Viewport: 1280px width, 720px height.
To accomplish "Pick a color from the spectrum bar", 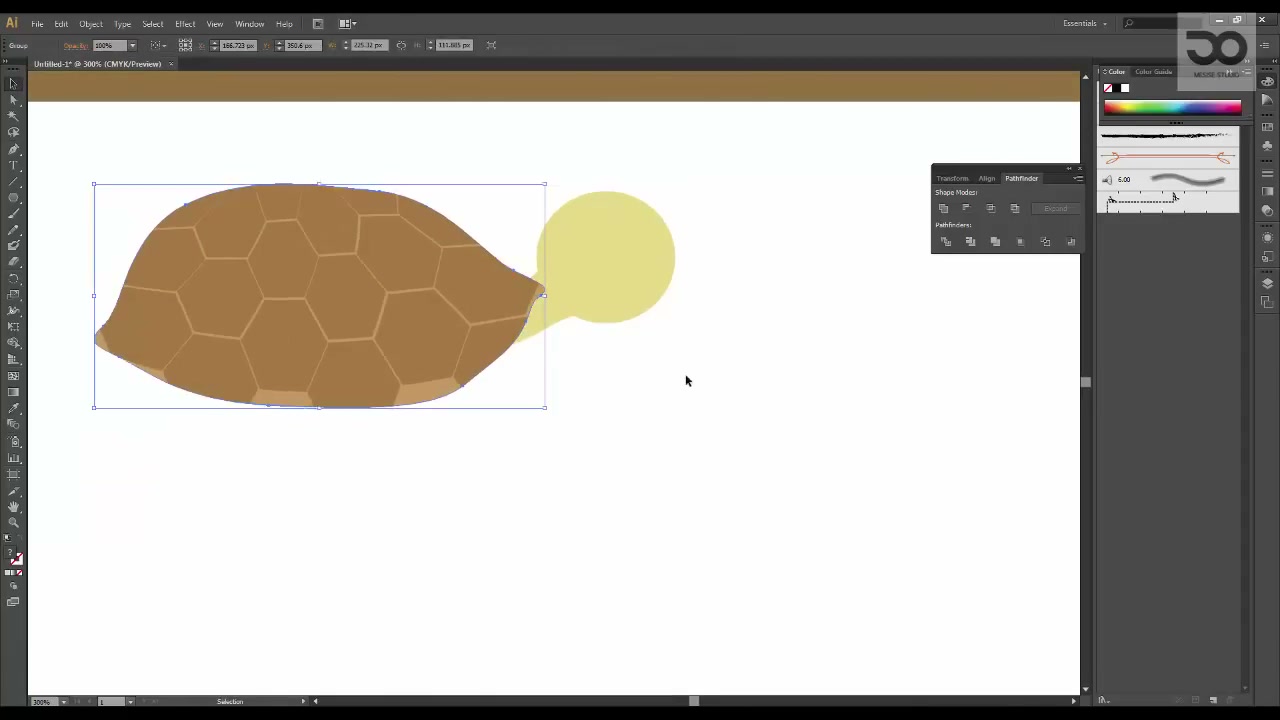I will click(x=1173, y=107).
